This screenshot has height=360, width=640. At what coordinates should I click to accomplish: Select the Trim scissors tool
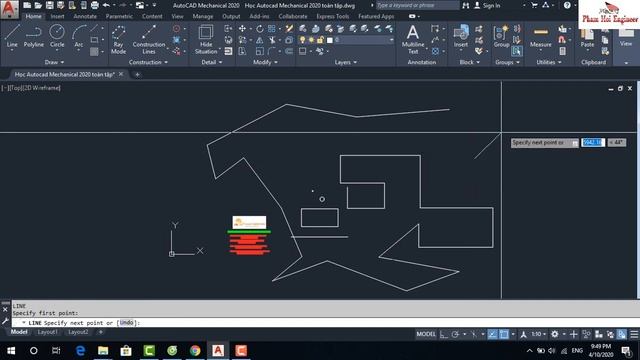[x=271, y=40]
